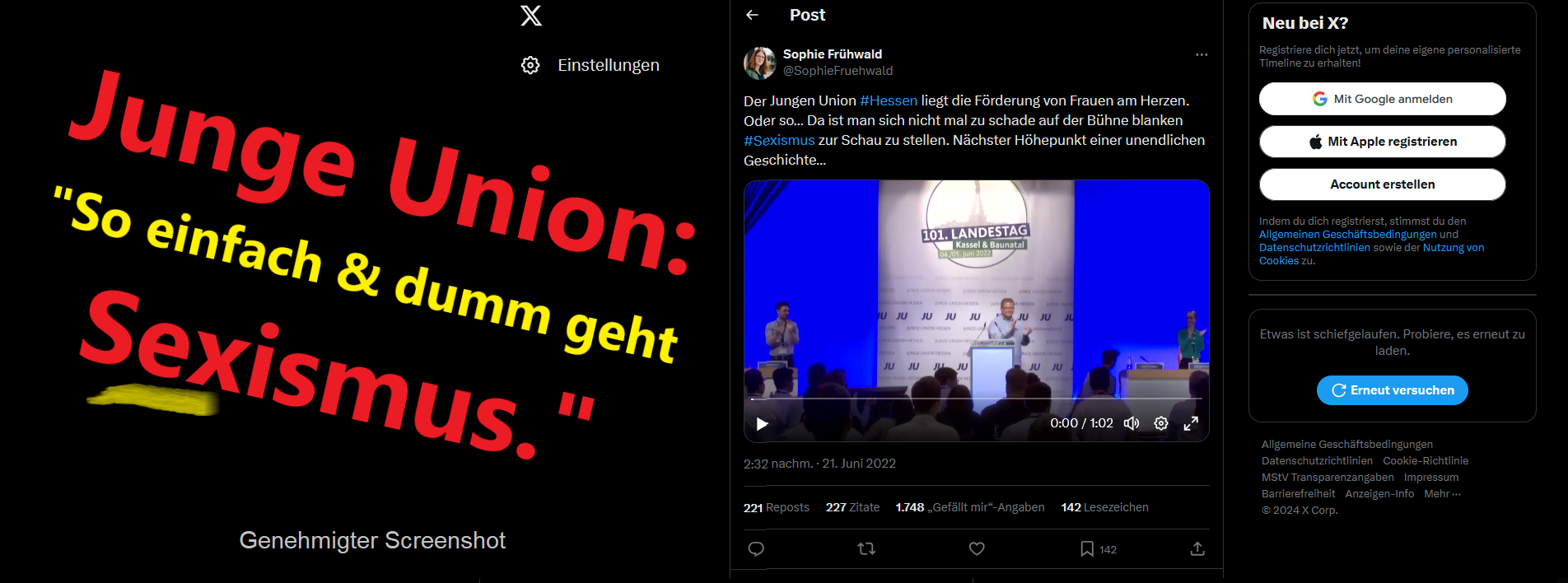The width and height of the screenshot is (1568, 583).
Task: Open the three-dot post options menu
Action: [1202, 54]
